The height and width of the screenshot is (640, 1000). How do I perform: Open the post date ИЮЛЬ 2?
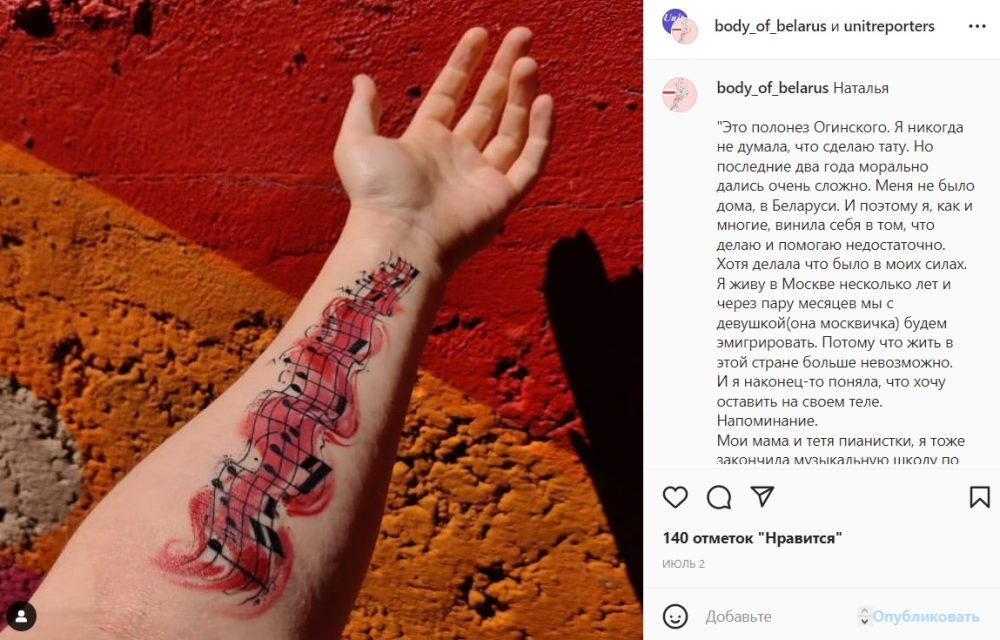click(x=683, y=564)
